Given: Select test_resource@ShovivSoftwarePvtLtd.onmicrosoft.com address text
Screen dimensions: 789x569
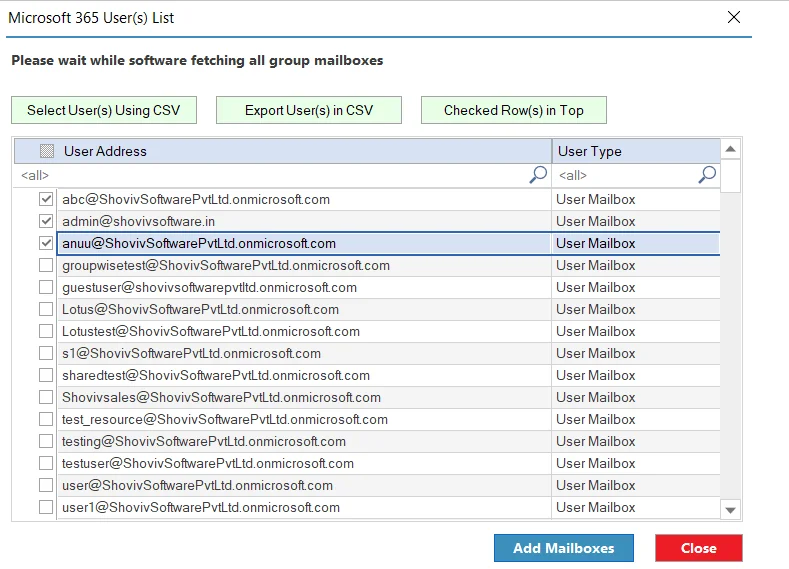Looking at the screenshot, I should pos(225,420).
